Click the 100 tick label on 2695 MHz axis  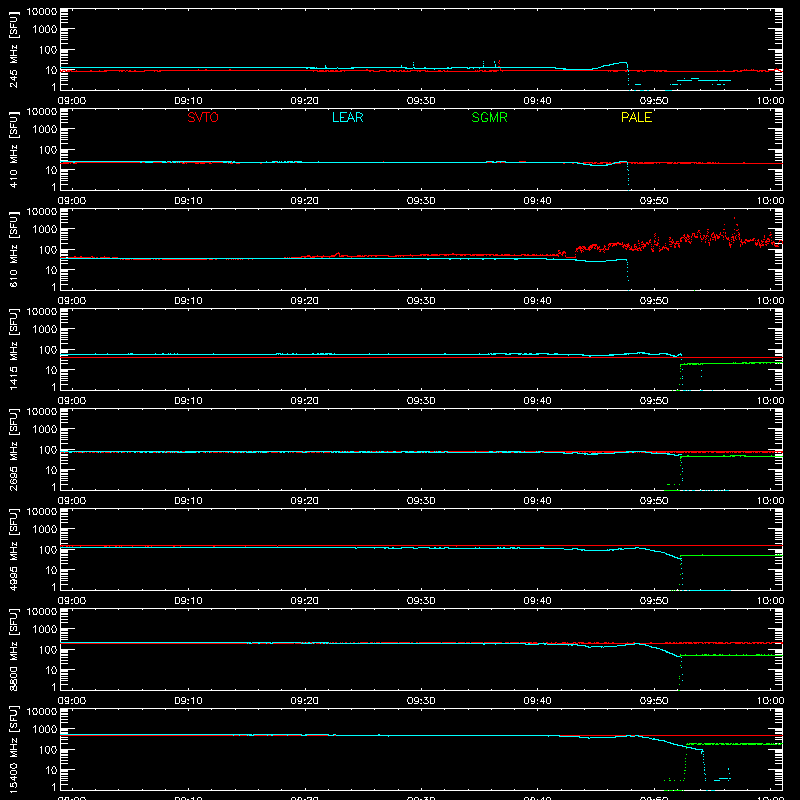tap(48, 449)
